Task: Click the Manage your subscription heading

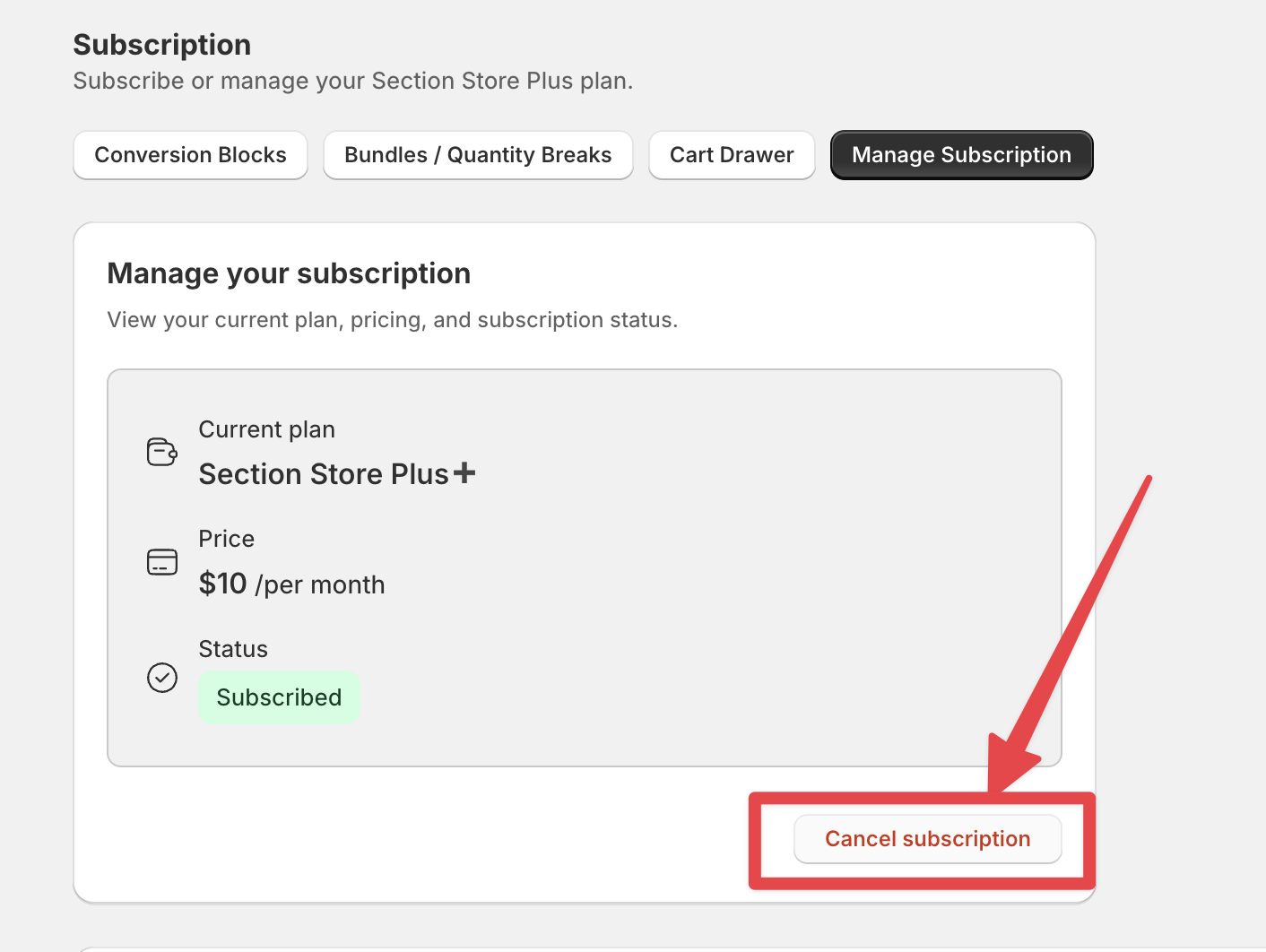Action: pos(289,273)
